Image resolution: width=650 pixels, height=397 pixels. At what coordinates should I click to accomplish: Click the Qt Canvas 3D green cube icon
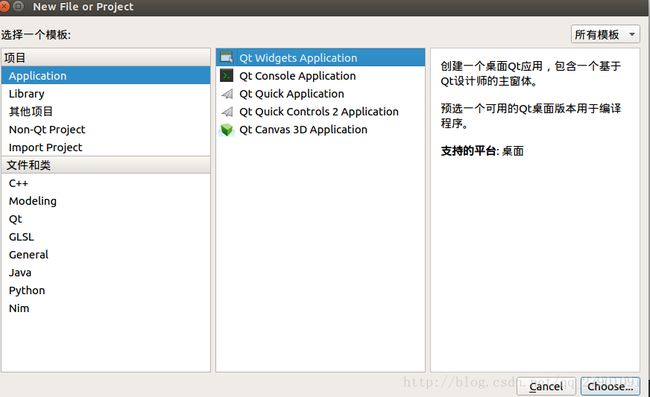227,130
